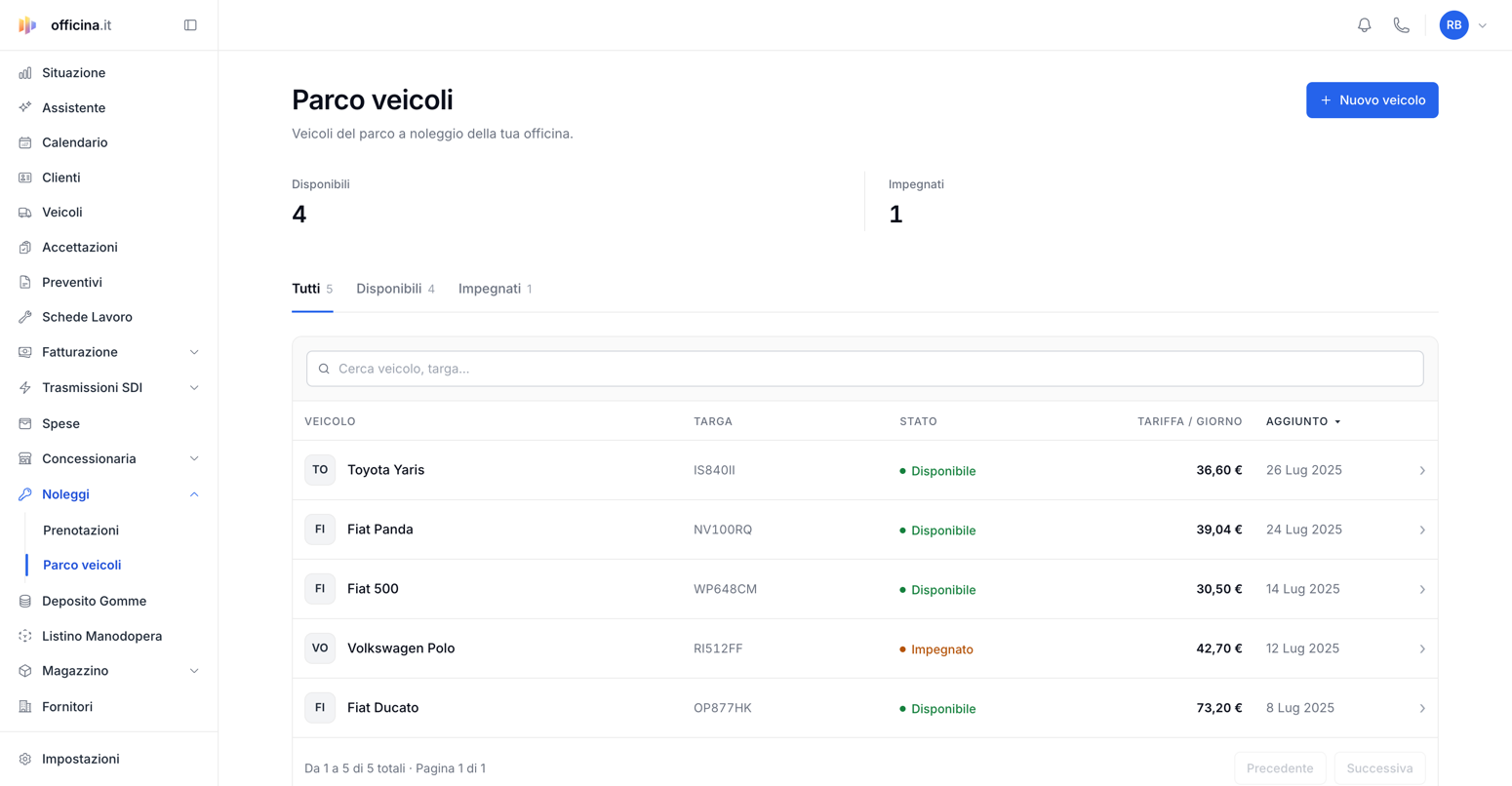Click the Impostazioni gear icon
Screen dimensions: 1512x786
pos(25,759)
